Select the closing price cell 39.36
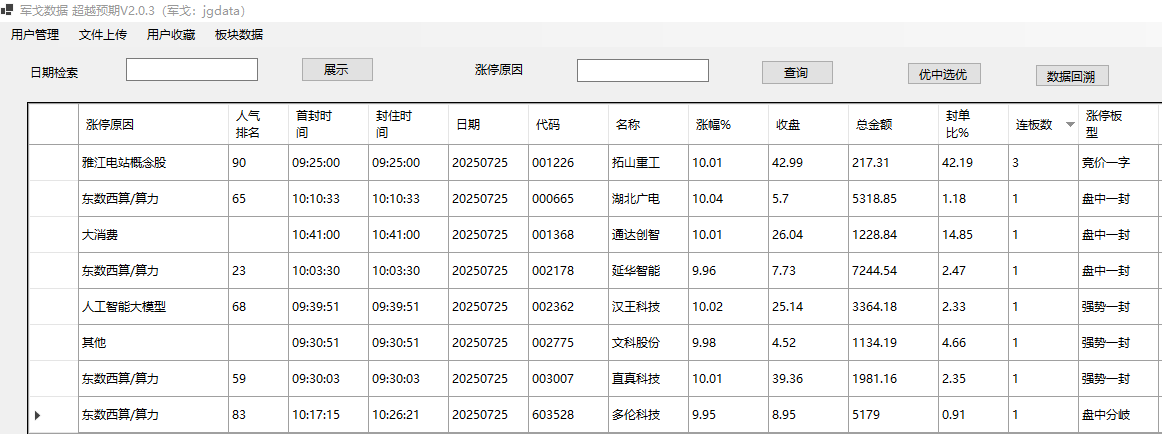Viewport: 1162px width, 434px height. (x=808, y=379)
